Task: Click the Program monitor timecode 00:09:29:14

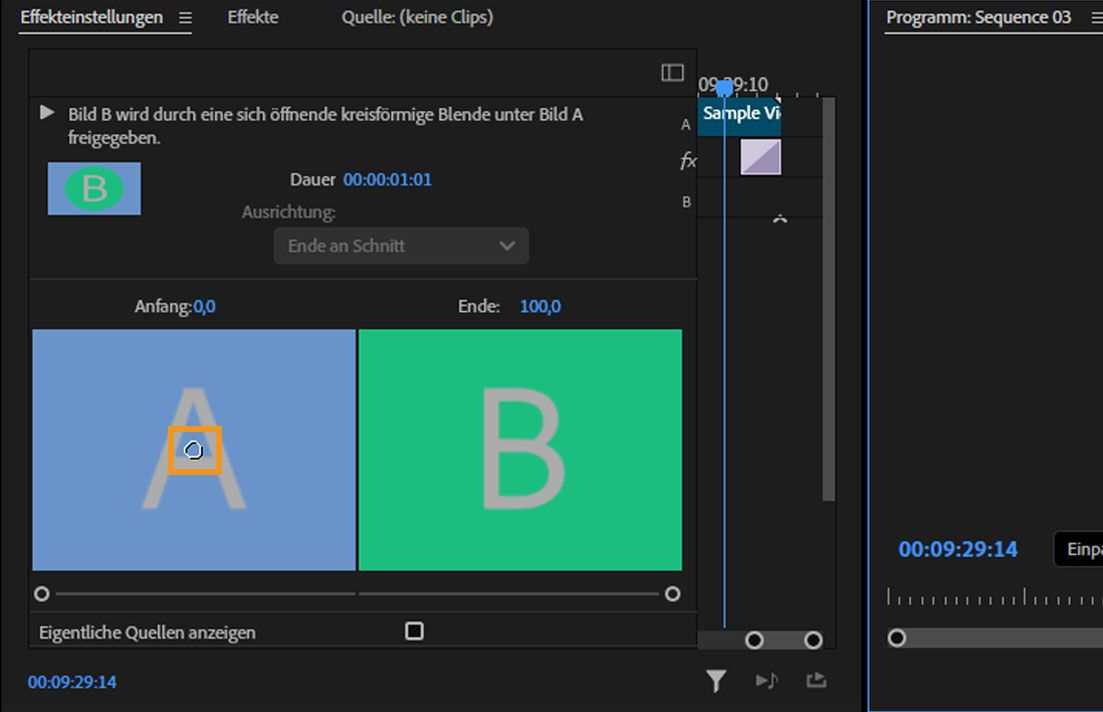Action: tap(958, 549)
